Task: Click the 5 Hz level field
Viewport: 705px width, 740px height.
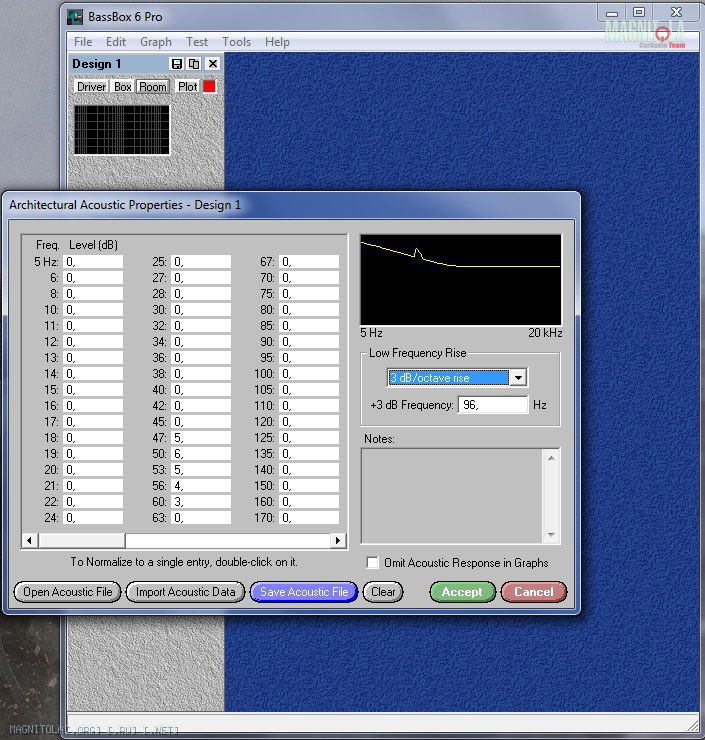Action: (x=93, y=262)
